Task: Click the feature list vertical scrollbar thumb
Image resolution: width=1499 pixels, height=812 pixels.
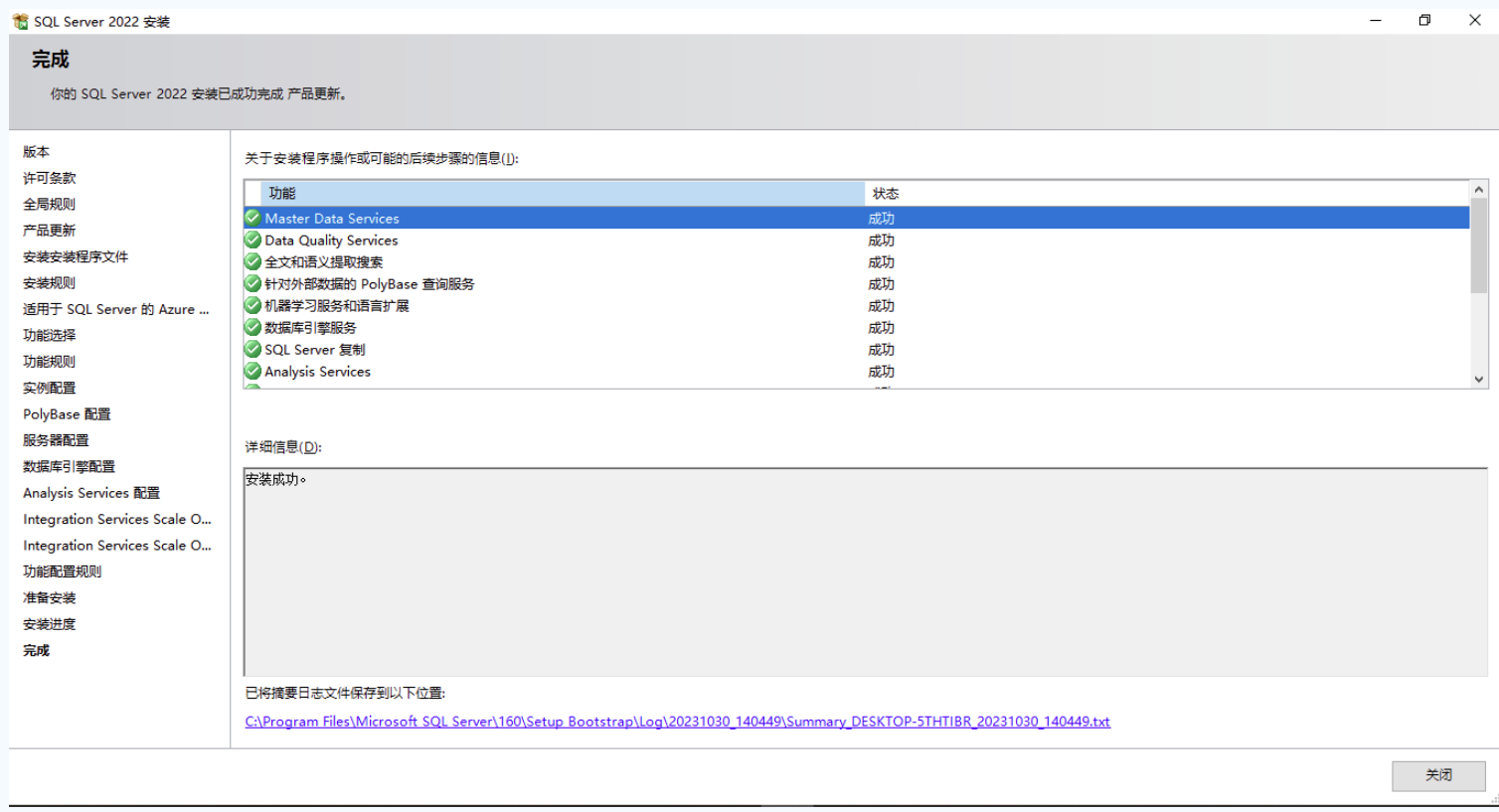Action: coord(1479,245)
